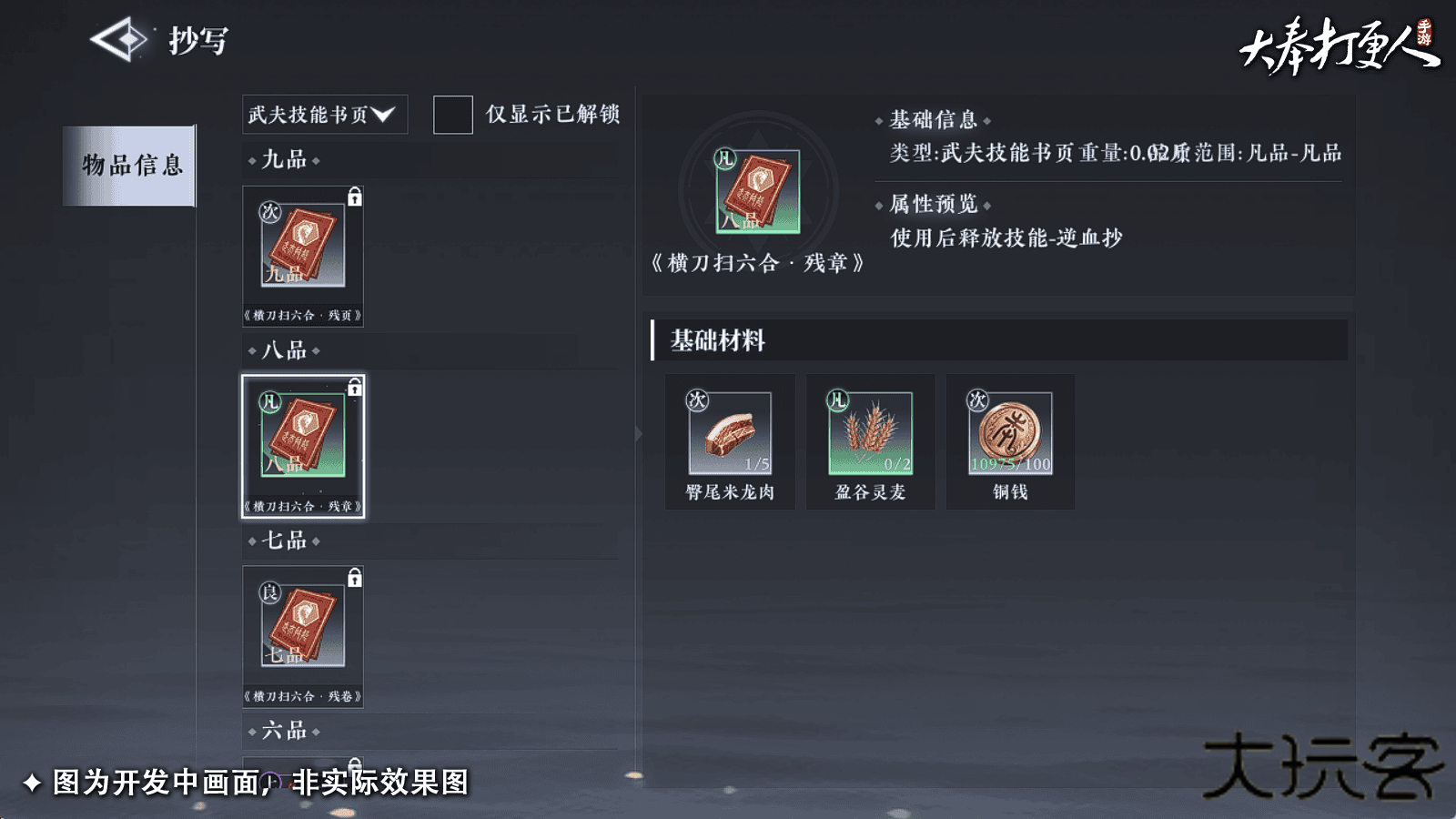This screenshot has height=819, width=1456.
Task: Select the 七品 横刀扫六合·残卷 book icon
Action: [x=303, y=625]
